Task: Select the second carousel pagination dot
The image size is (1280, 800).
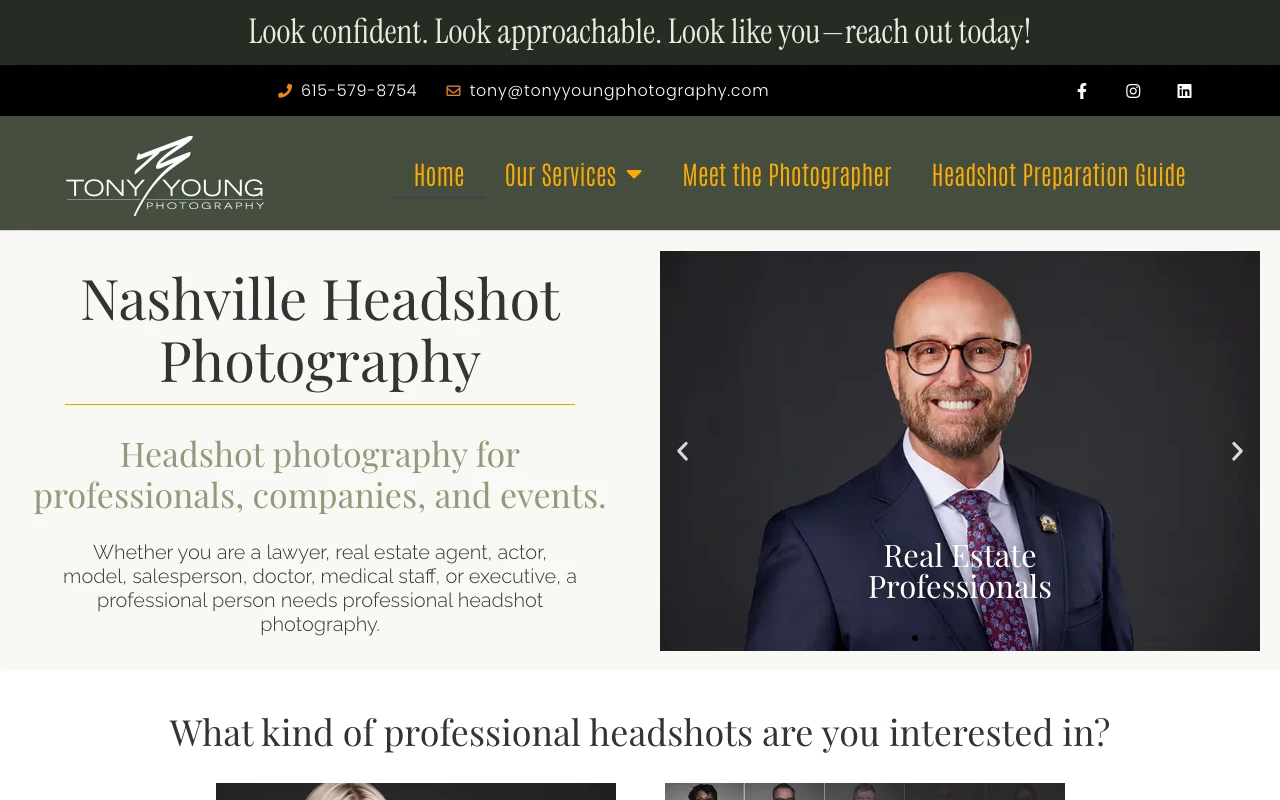Action: pos(933,638)
